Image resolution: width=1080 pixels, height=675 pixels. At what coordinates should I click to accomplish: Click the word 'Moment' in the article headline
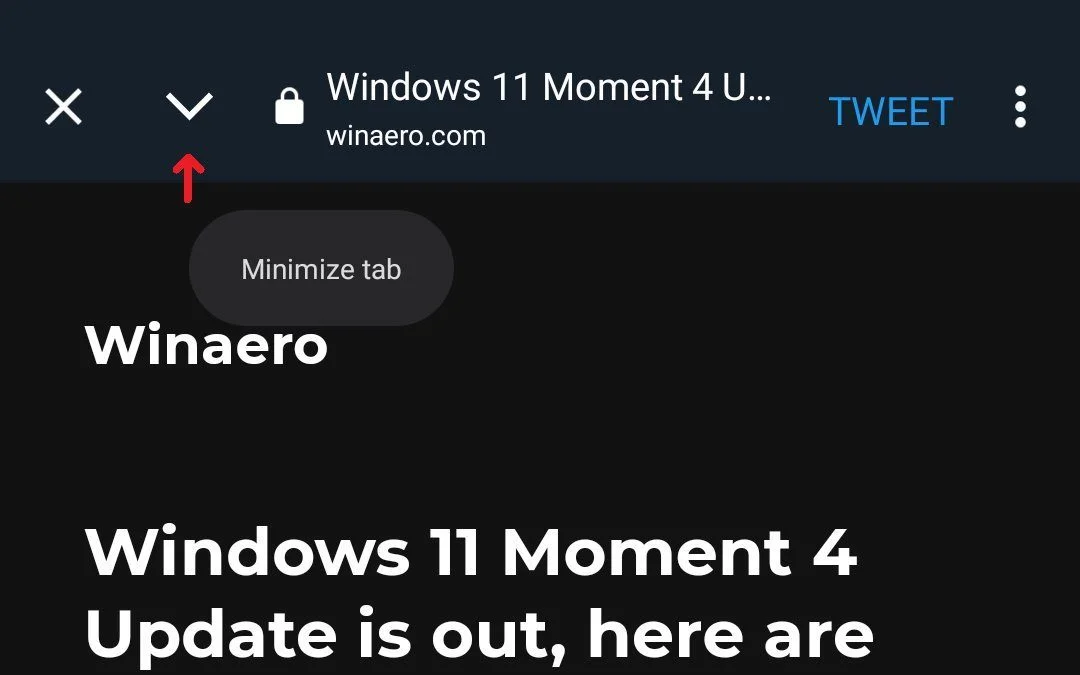pyautogui.click(x=647, y=552)
